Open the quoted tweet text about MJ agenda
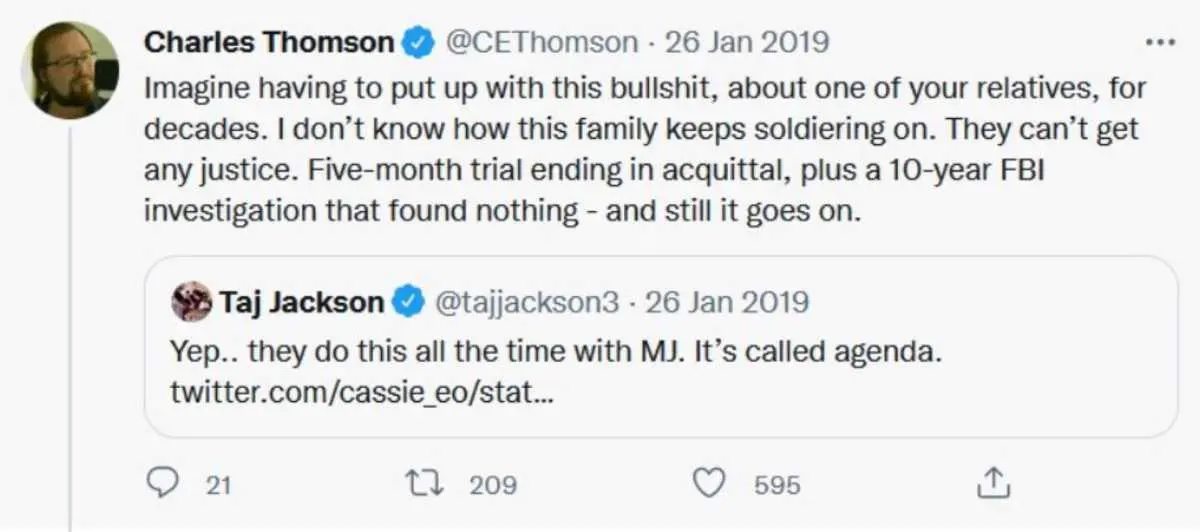 pyautogui.click(x=556, y=351)
